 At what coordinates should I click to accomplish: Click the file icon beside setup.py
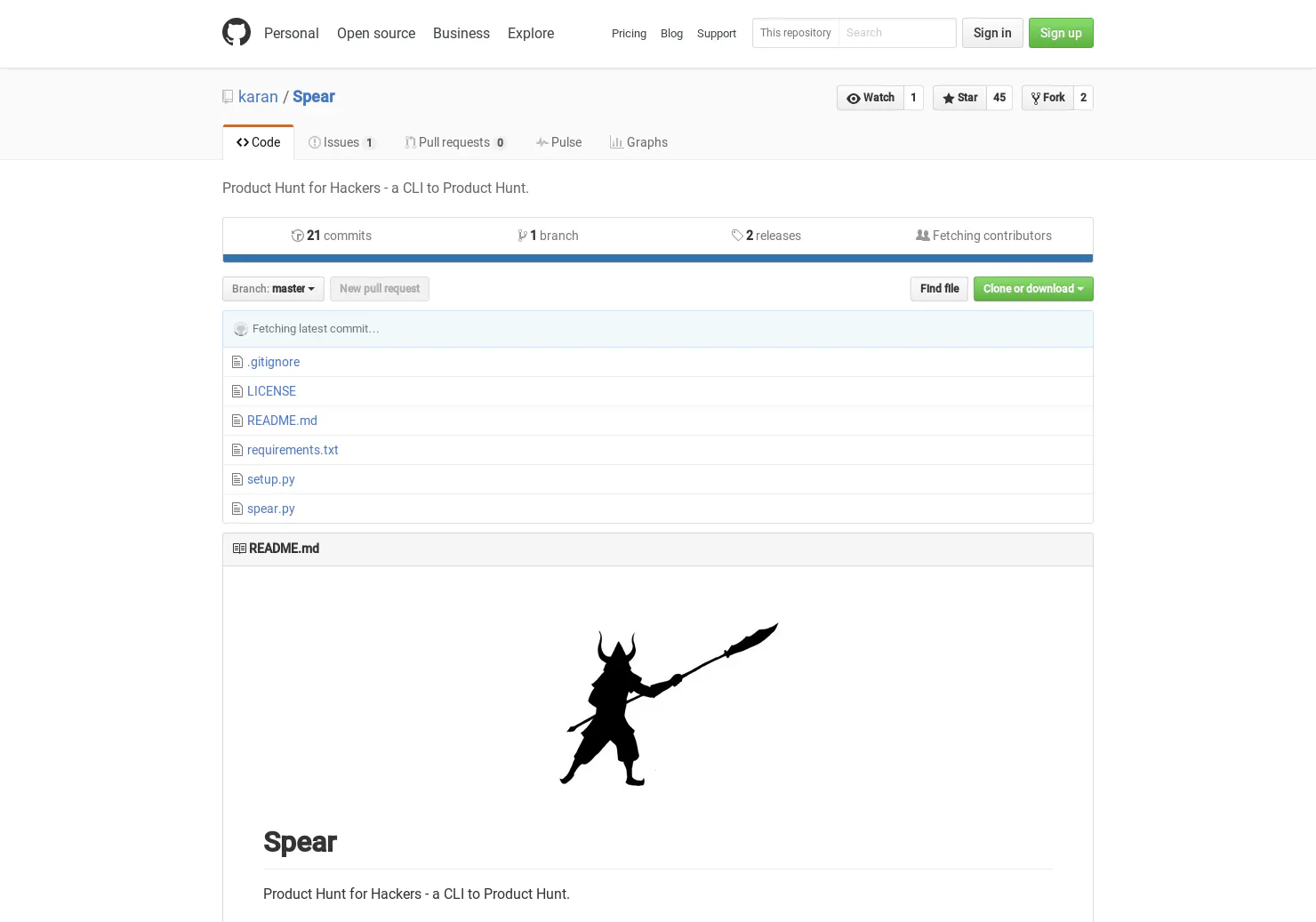point(237,479)
